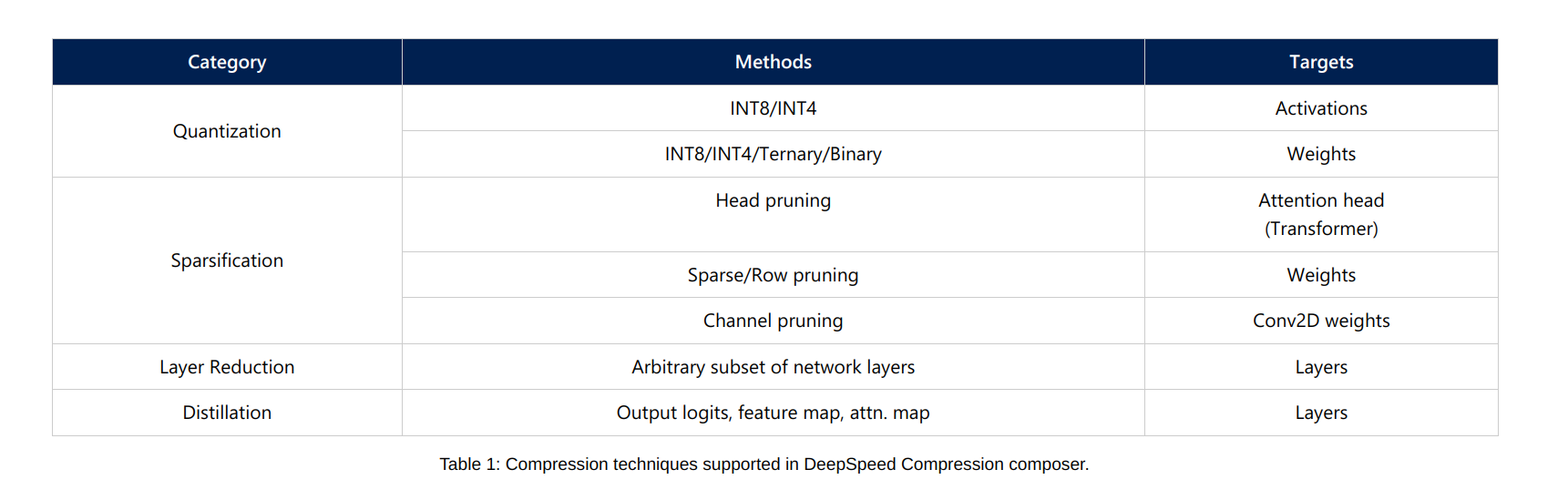Screen dimensions: 1568x500
Task: Click the Targets column header
Action: coord(1320,62)
